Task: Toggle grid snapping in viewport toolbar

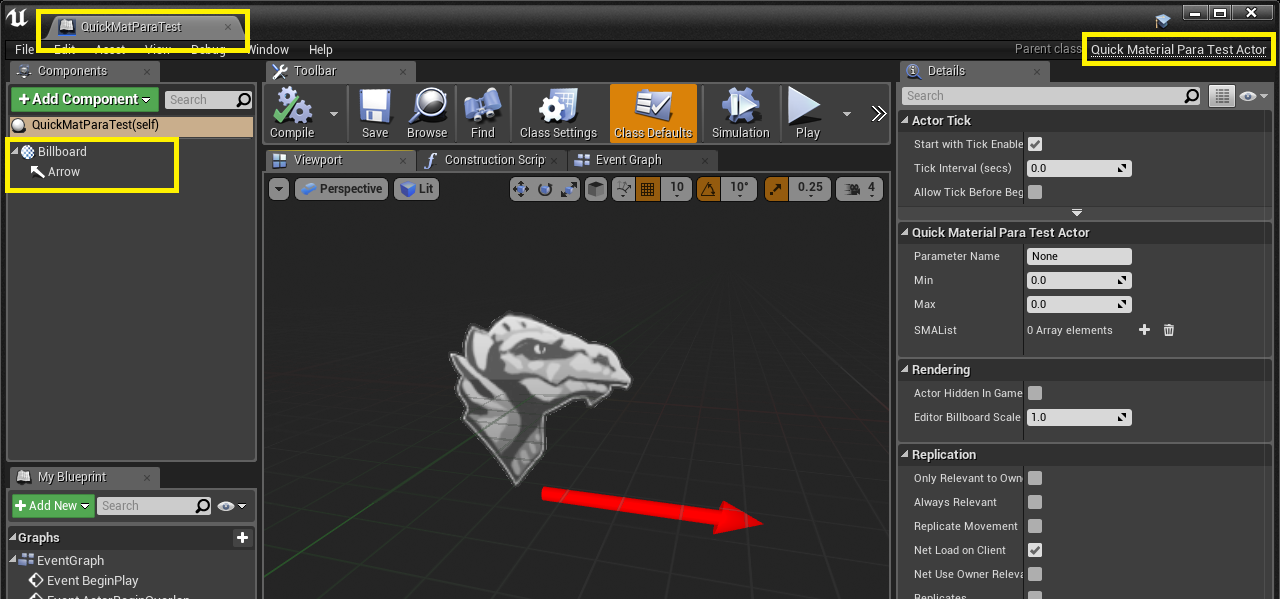Action: point(647,188)
